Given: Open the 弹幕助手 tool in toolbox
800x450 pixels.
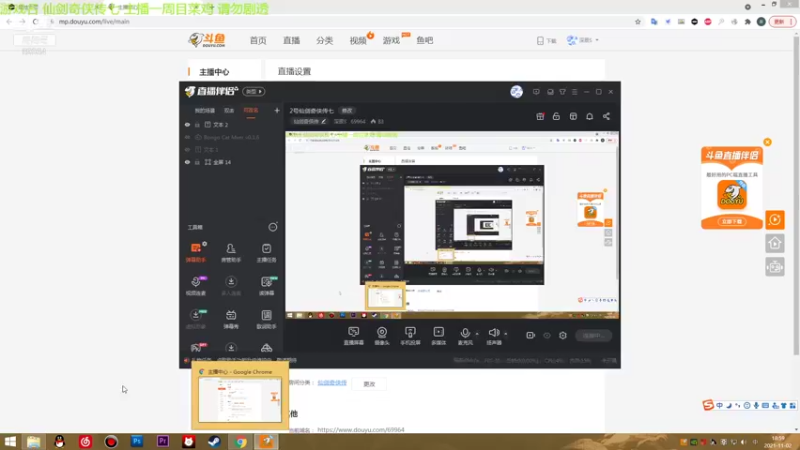Looking at the screenshot, I should 196,252.
